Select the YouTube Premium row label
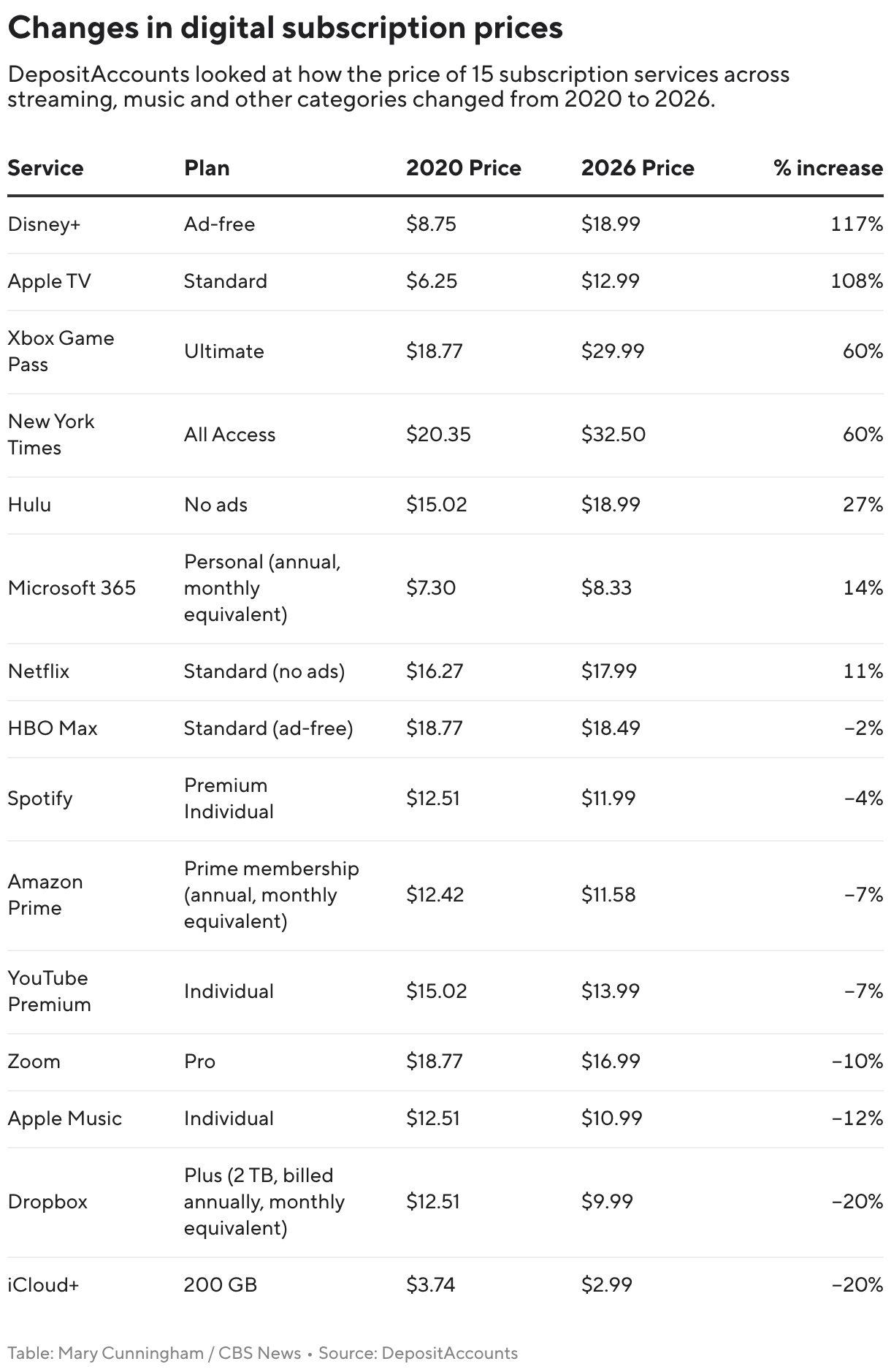 coord(49,991)
